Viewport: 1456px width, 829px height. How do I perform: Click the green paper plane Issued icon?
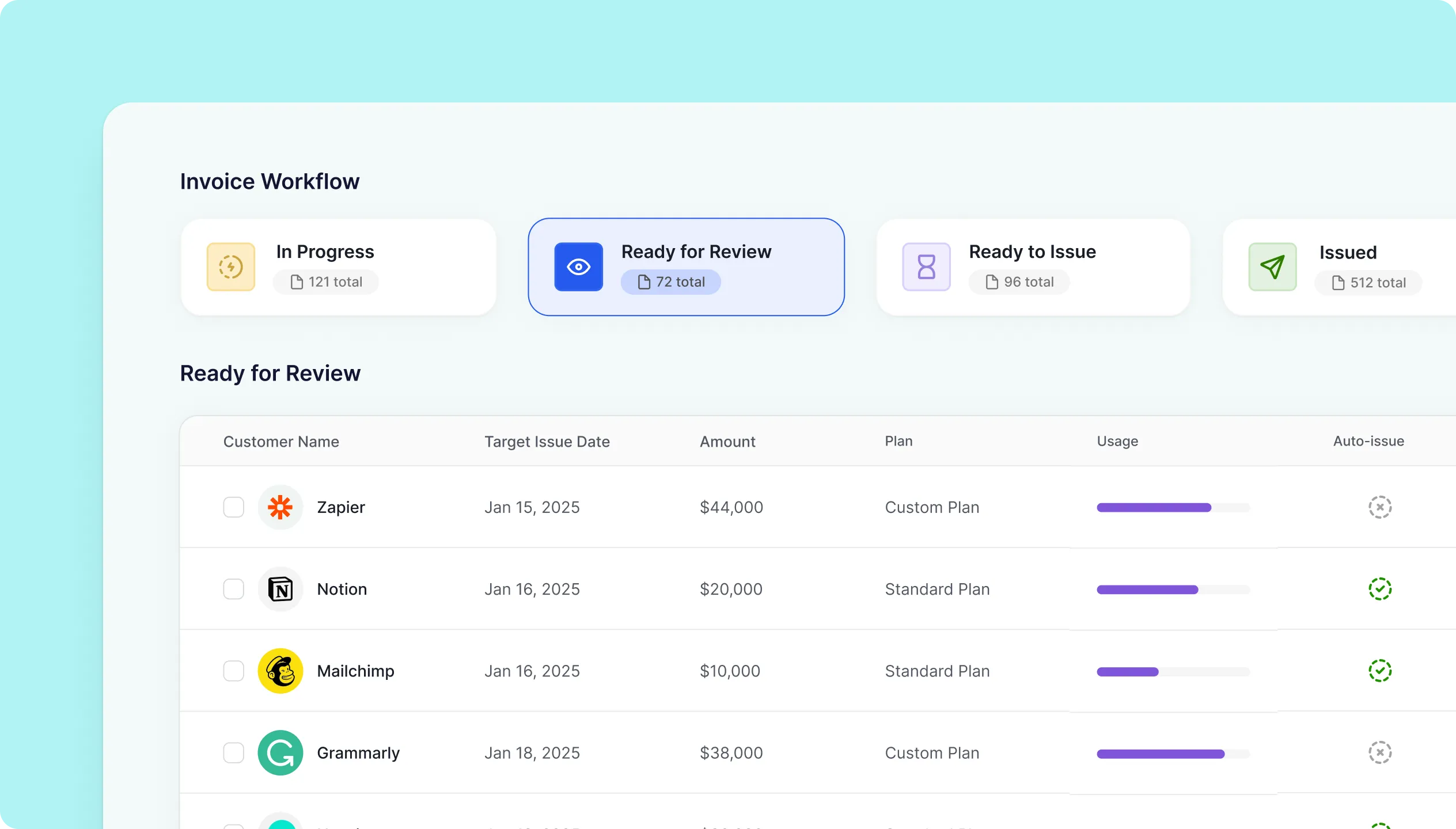tap(1272, 267)
